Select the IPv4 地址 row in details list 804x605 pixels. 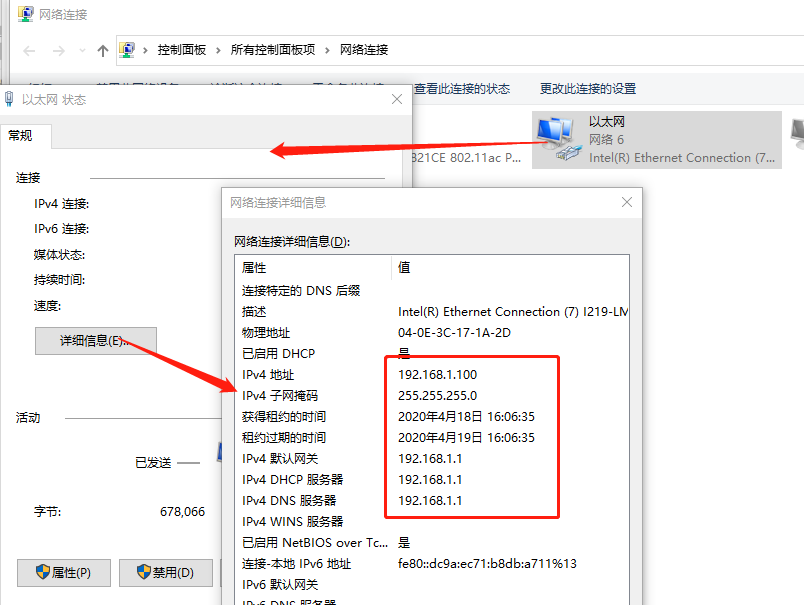click(269, 374)
